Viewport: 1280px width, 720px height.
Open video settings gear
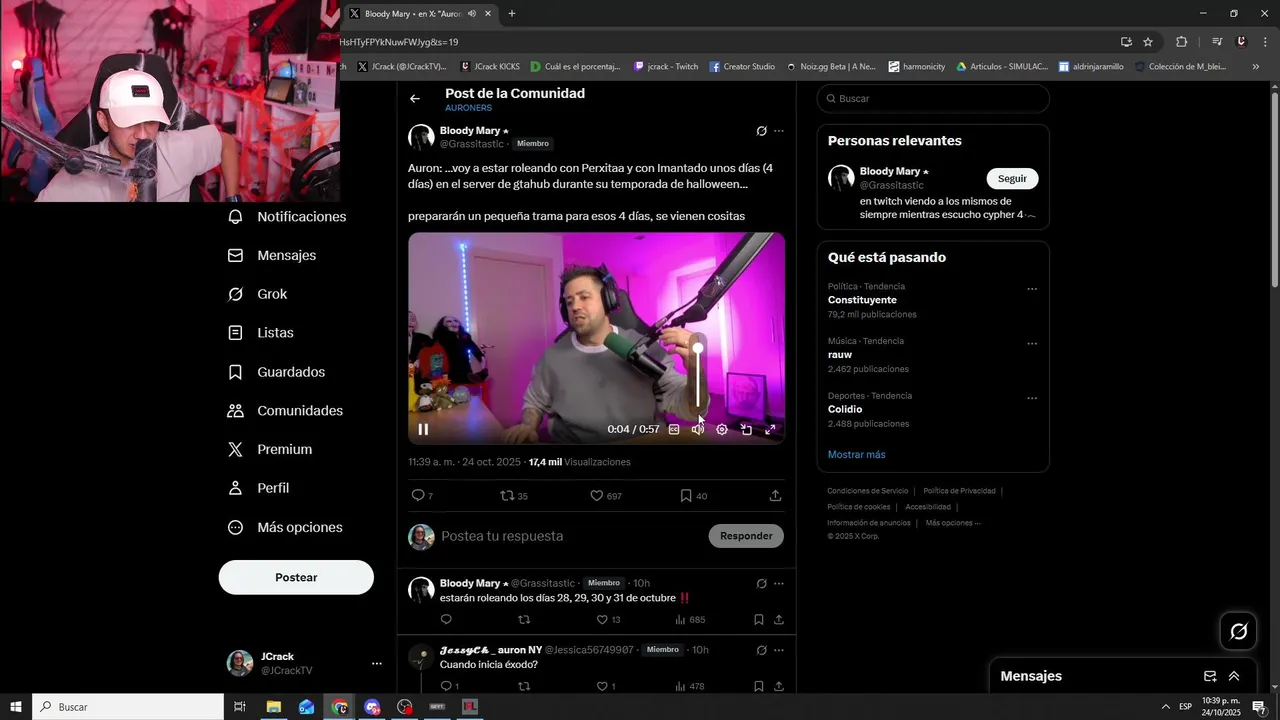[x=722, y=429]
